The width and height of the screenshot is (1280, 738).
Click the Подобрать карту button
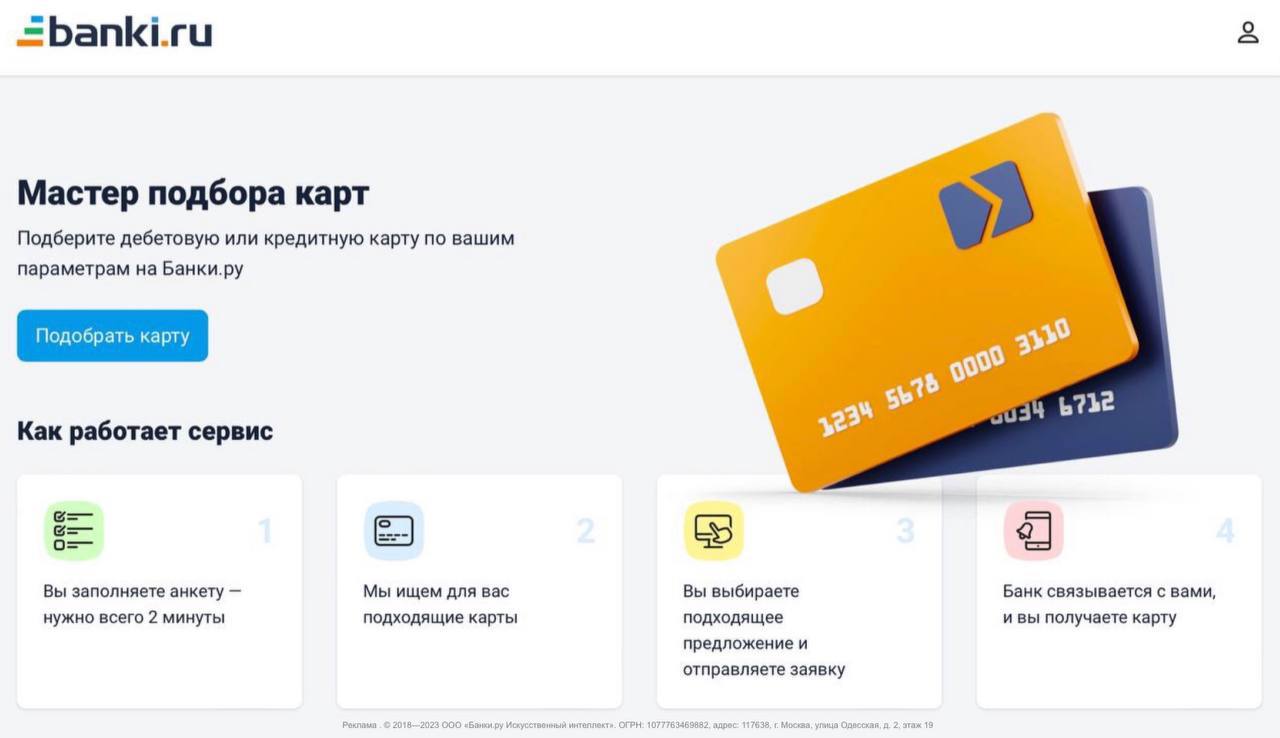click(x=112, y=335)
